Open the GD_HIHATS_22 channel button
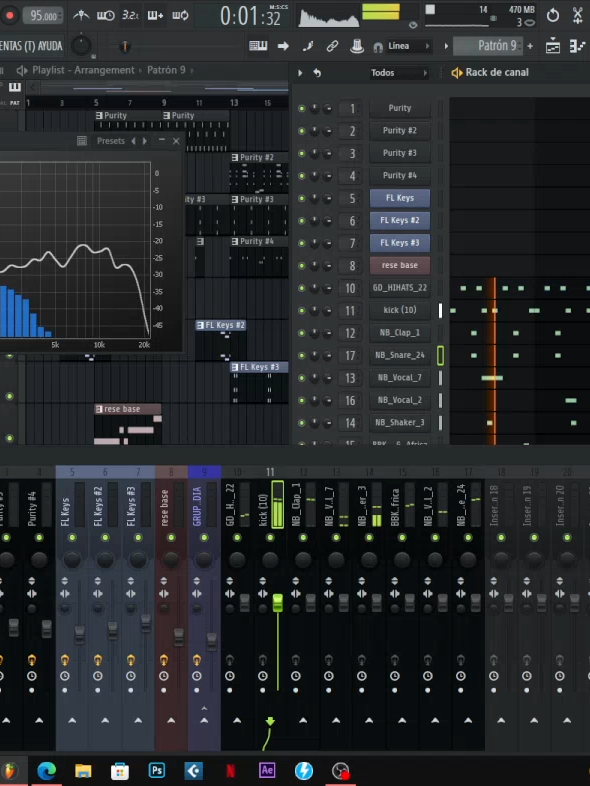590x786 pixels. pyautogui.click(x=400, y=288)
